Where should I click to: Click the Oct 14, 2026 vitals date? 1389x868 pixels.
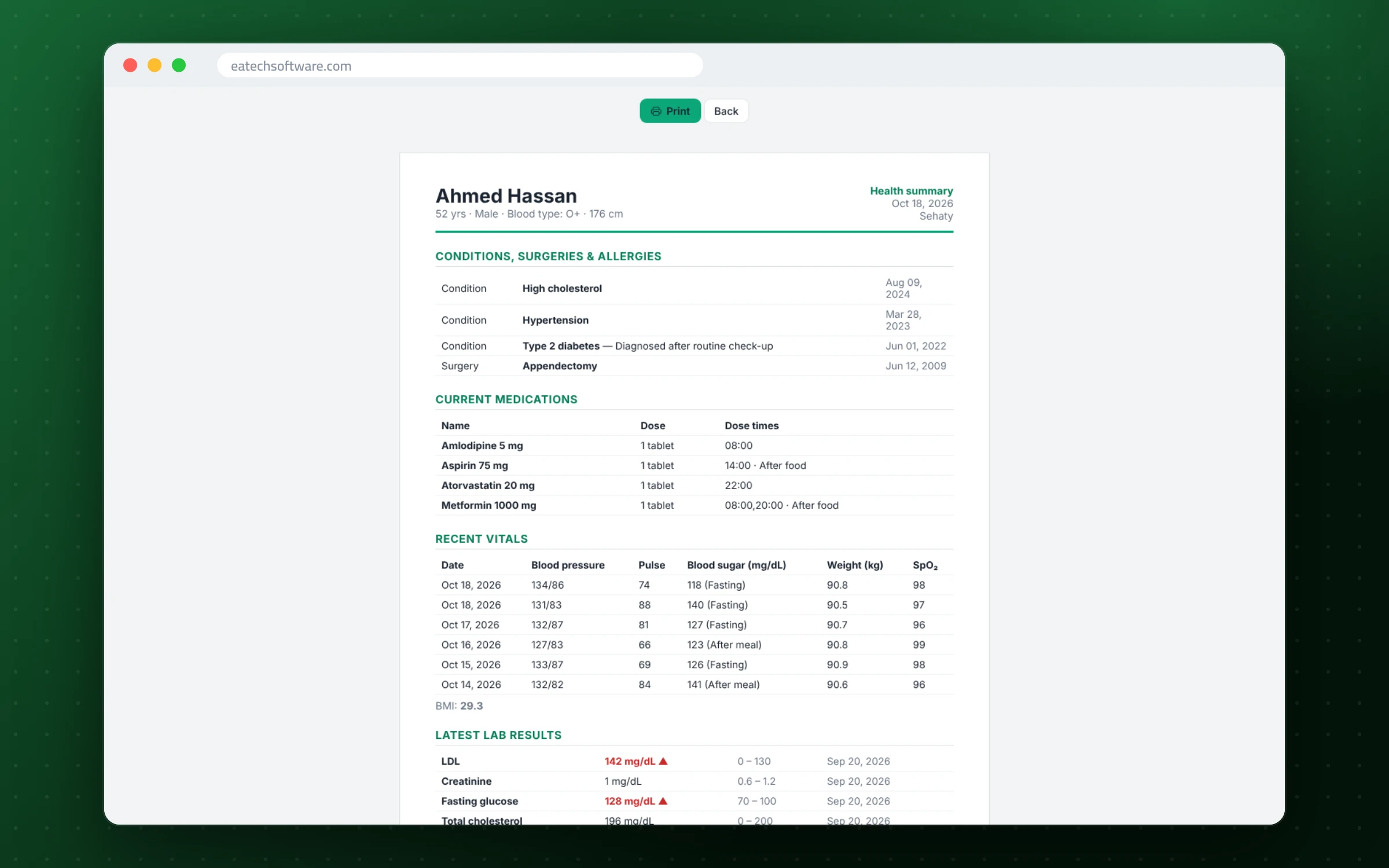[471, 685]
